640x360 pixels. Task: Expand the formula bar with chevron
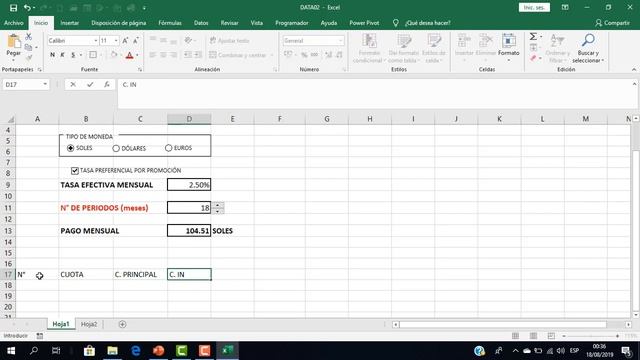click(x=634, y=84)
